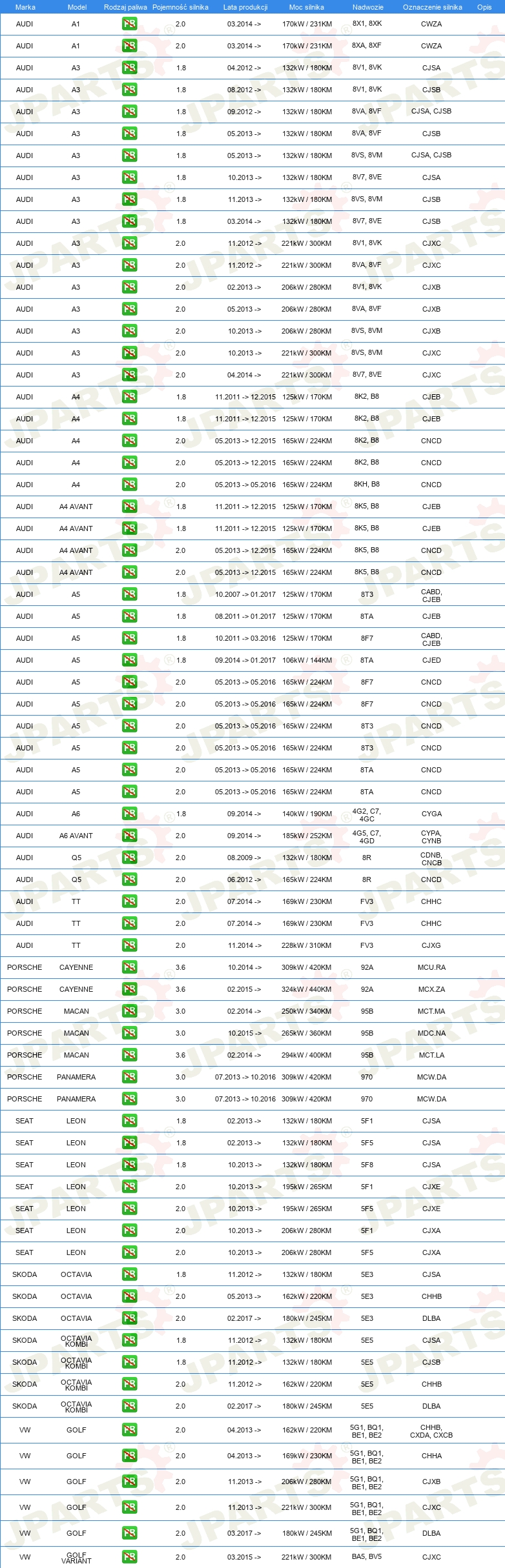Click body code 4G2, C7, 4GC cell

click(x=367, y=815)
